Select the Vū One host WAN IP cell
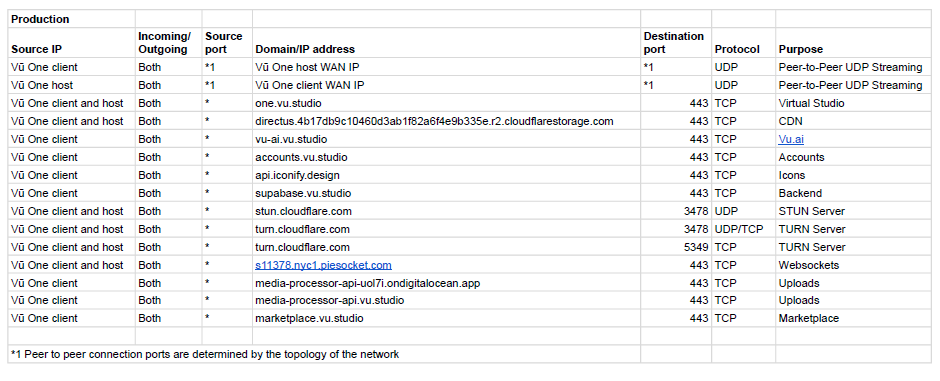The image size is (940, 381). click(x=446, y=67)
